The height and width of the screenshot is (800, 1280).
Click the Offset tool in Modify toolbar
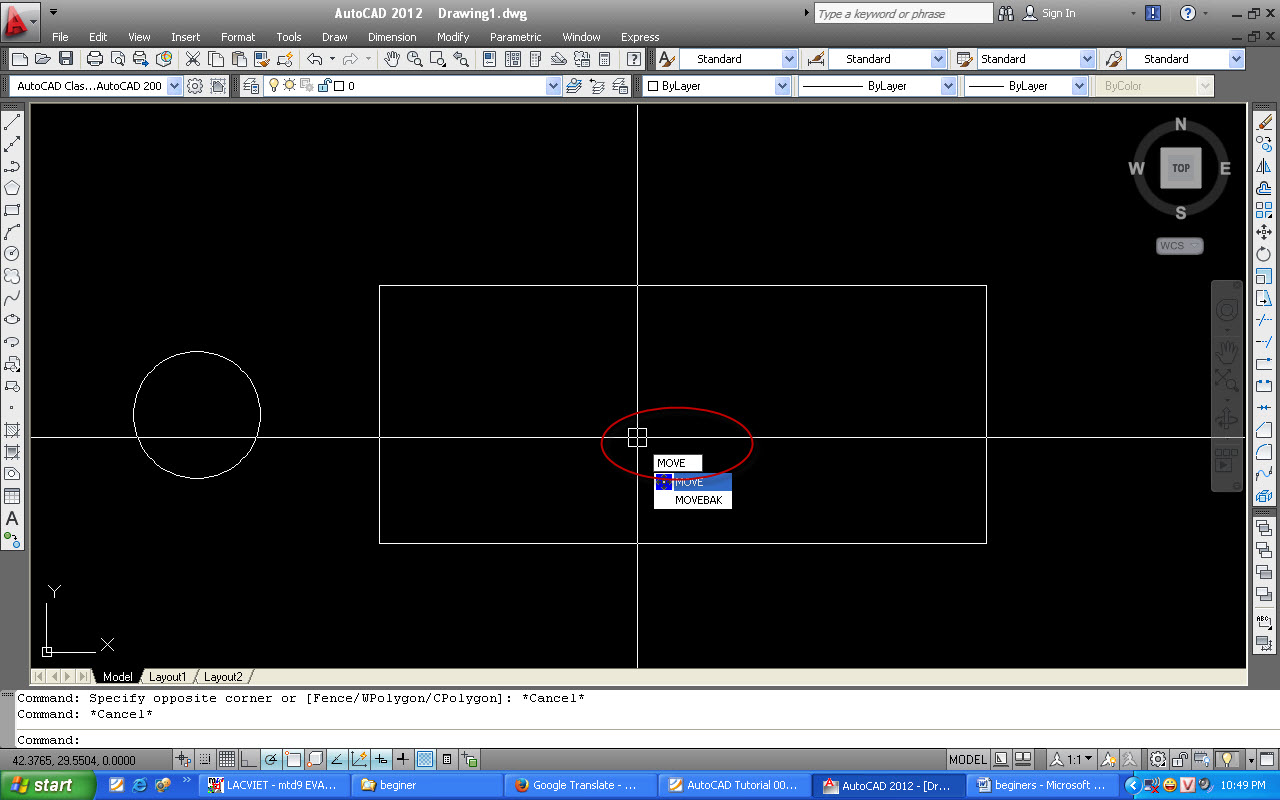coord(1264,188)
